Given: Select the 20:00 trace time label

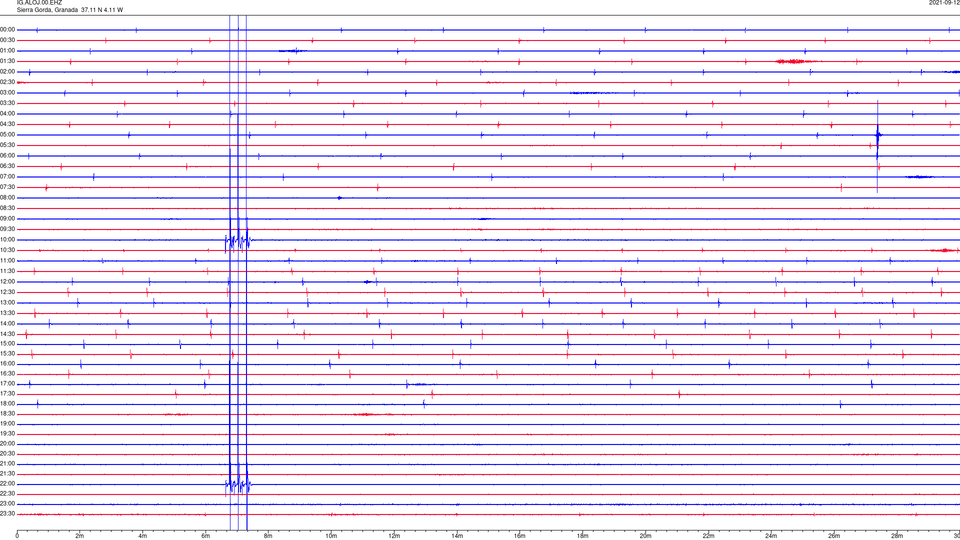Looking at the screenshot, I should 8,444.
